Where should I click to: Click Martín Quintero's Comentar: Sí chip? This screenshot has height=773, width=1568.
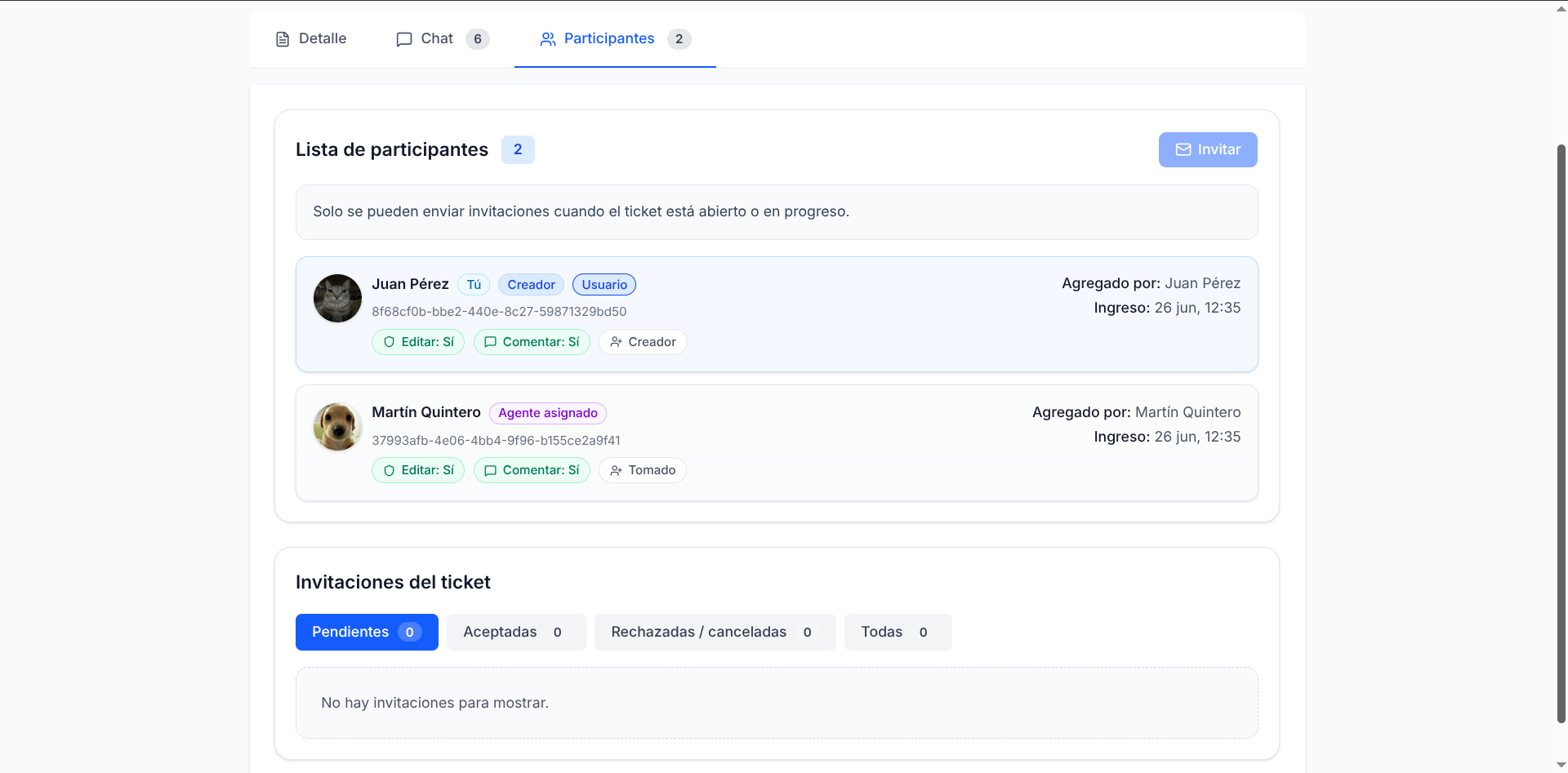tap(532, 470)
